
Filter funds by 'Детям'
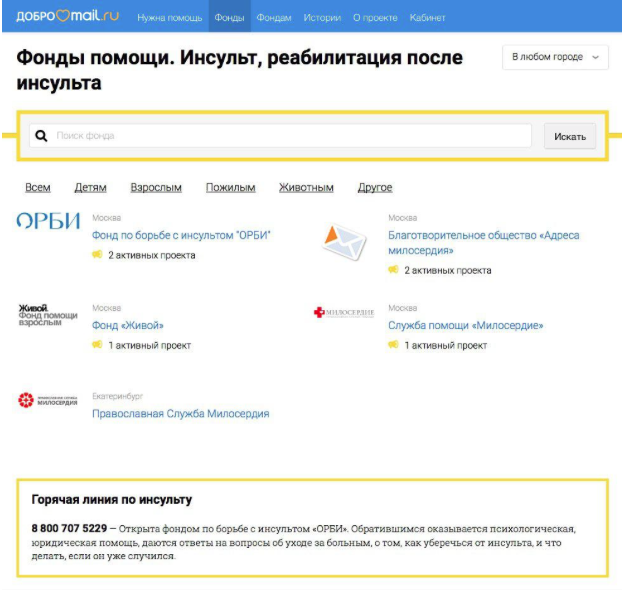tap(90, 187)
